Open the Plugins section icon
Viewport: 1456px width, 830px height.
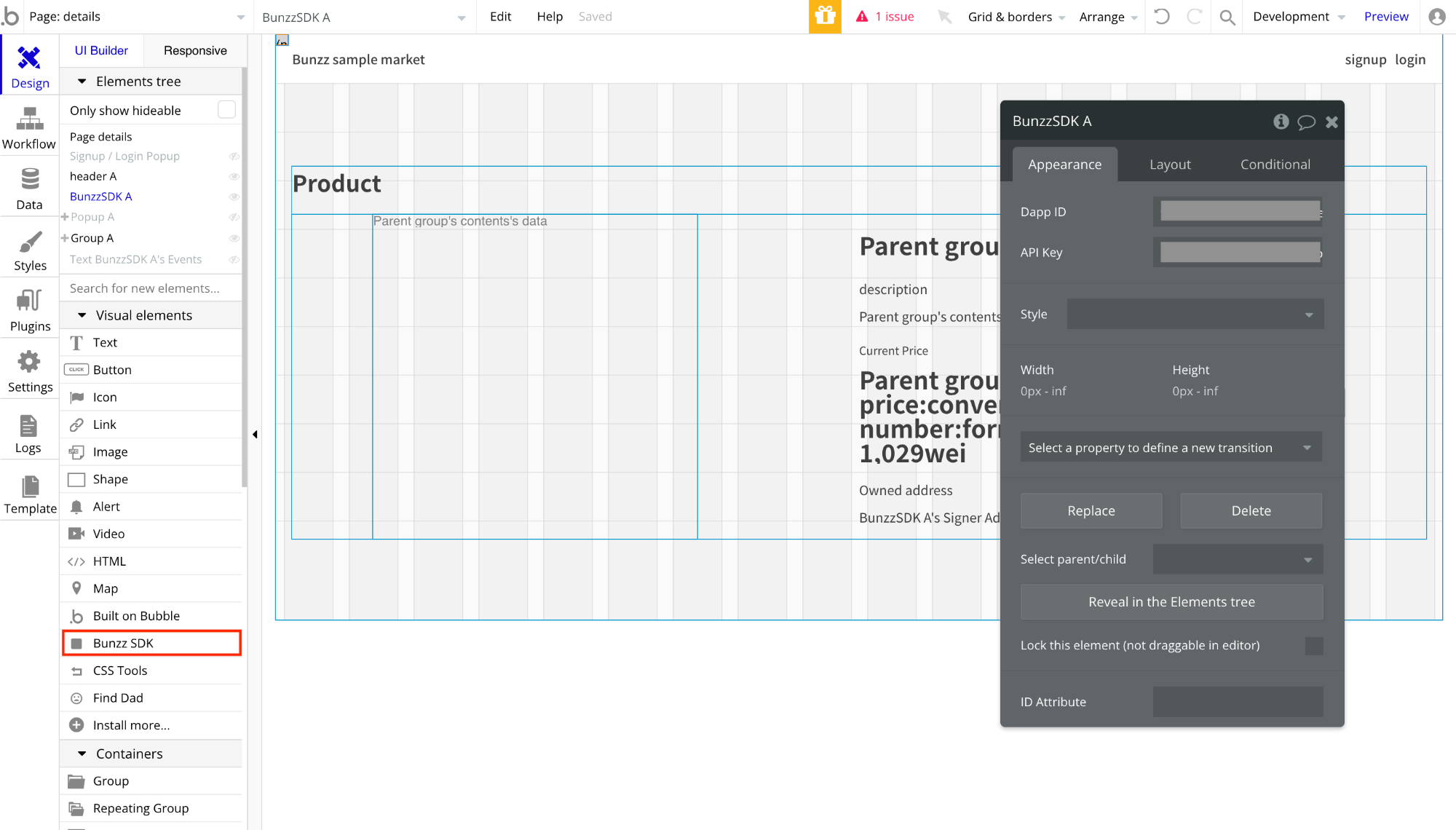pos(29,301)
